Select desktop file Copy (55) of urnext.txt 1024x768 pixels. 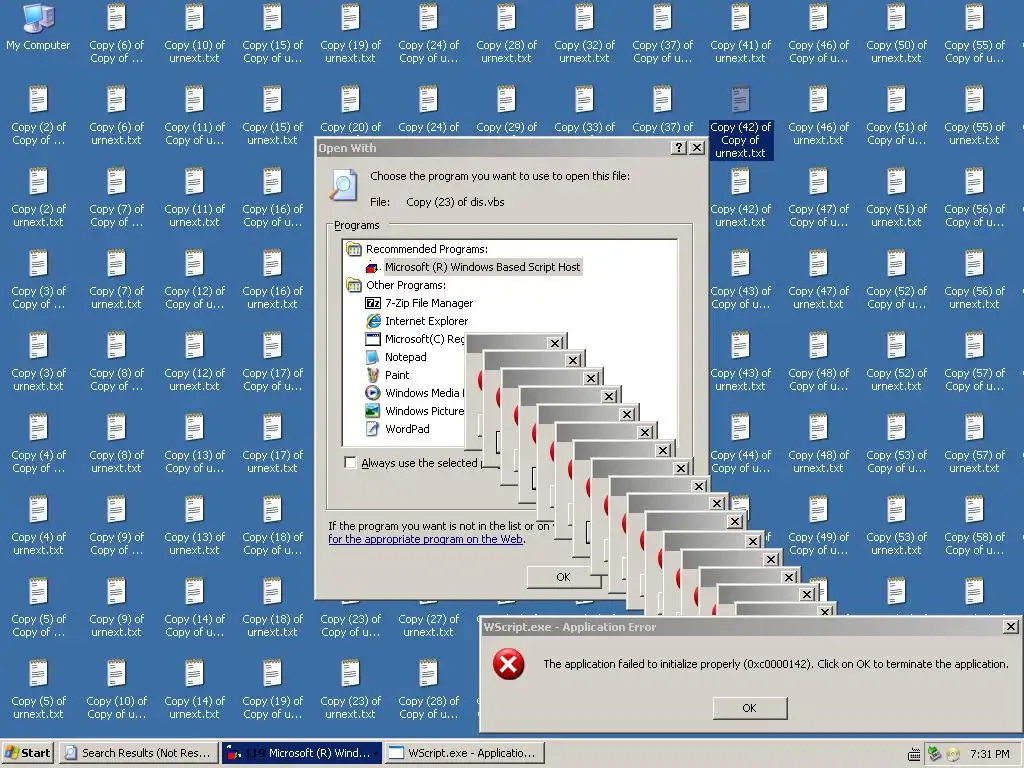974,116
